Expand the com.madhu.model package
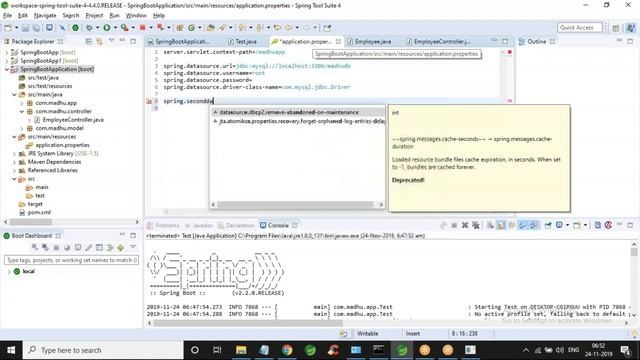The image size is (640, 360). (x=22, y=128)
